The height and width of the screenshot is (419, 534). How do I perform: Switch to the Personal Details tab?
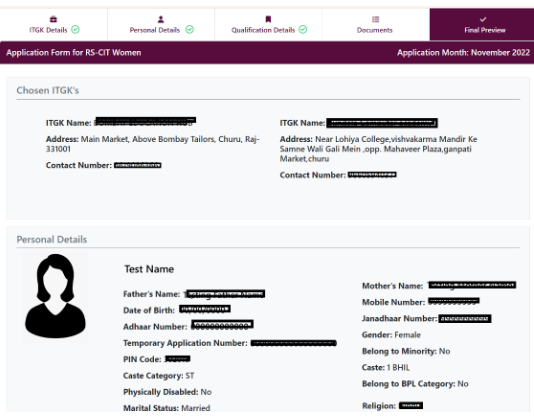(x=161, y=25)
